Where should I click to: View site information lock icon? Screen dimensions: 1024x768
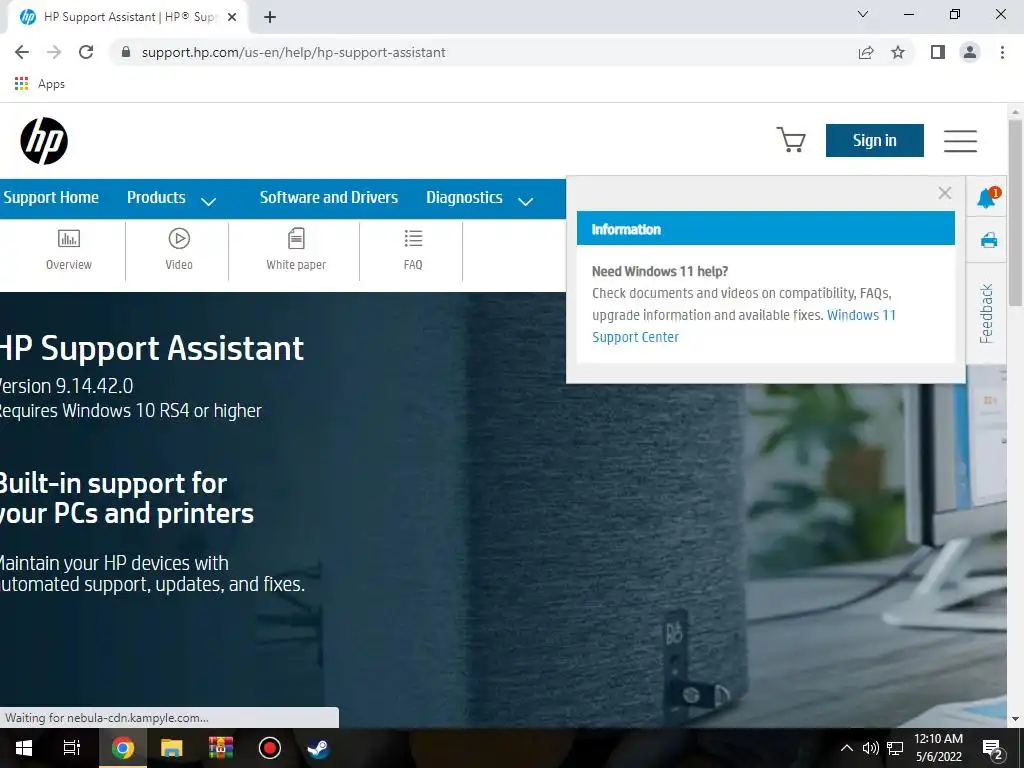[x=126, y=52]
